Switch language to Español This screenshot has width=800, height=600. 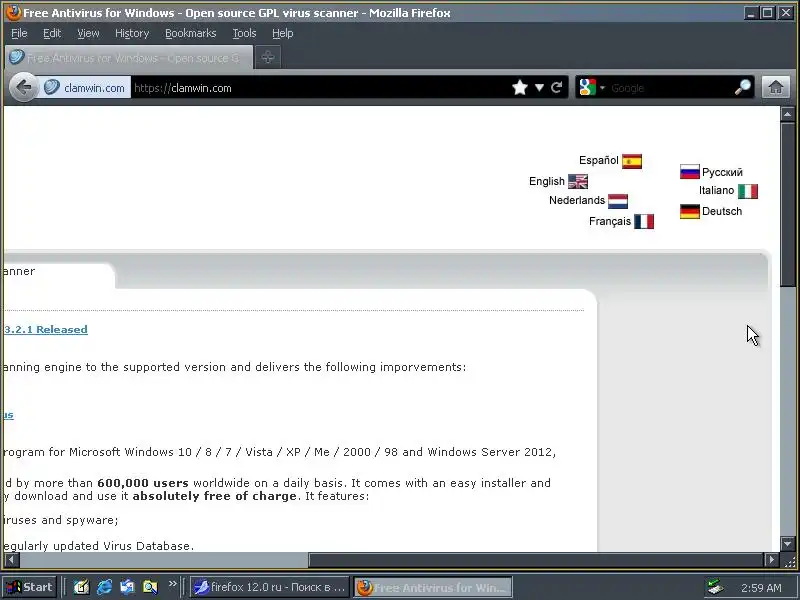(598, 160)
